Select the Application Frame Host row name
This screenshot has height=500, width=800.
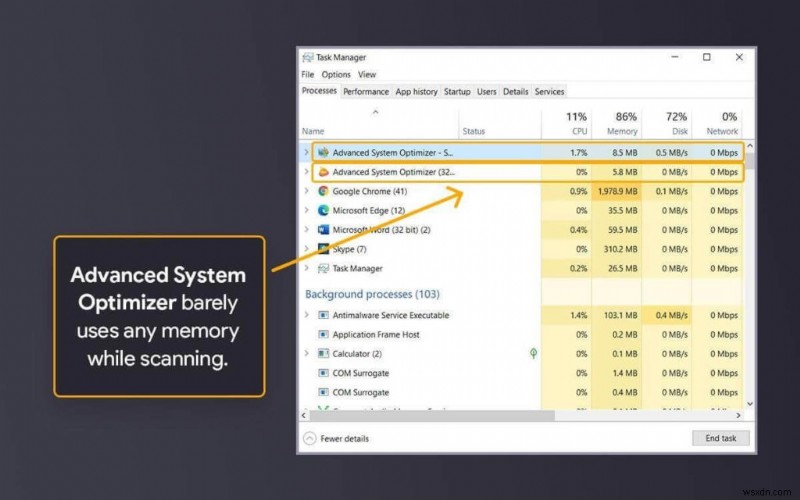point(376,335)
